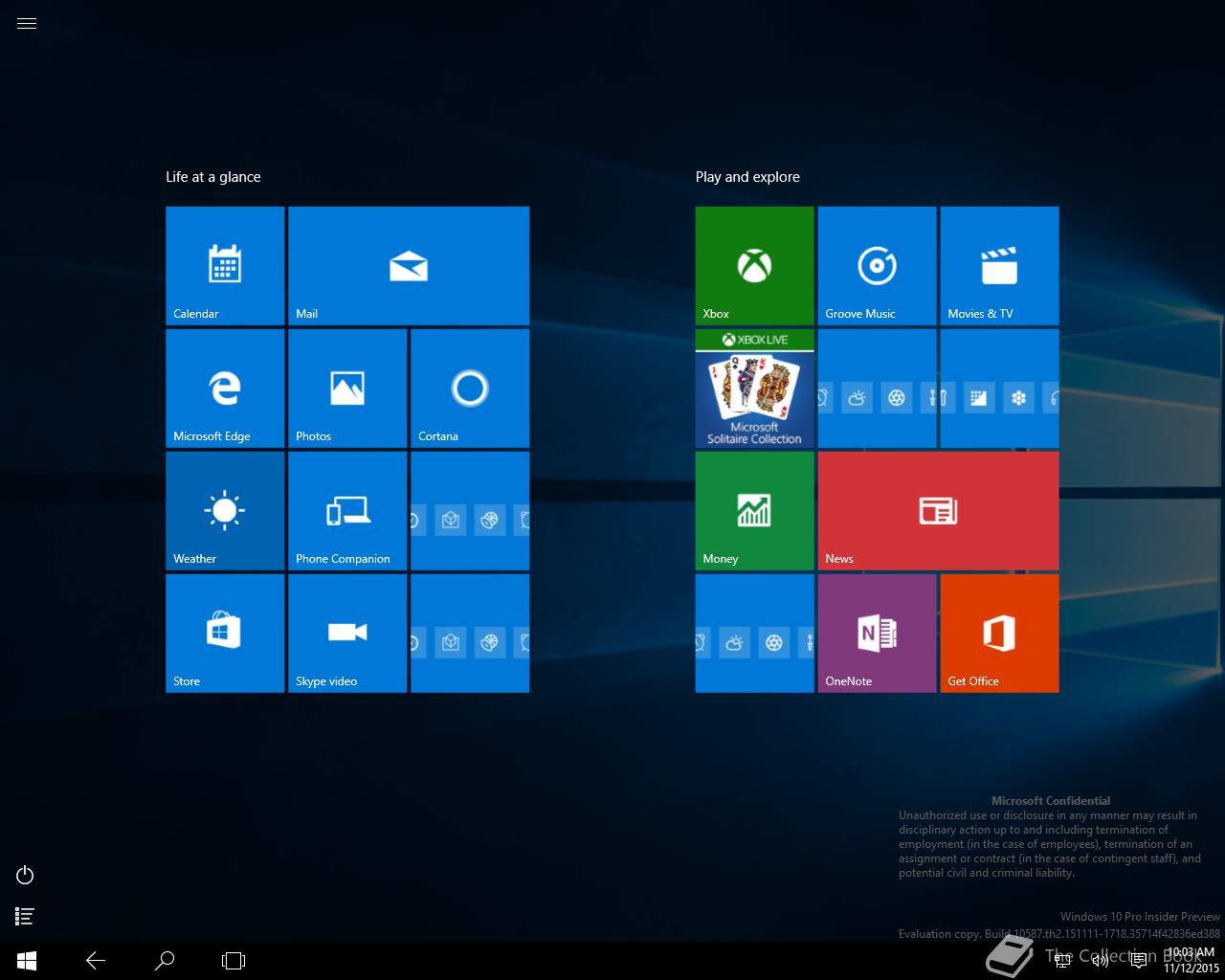
Task: Click the Play and explore group title
Action: pos(747,177)
